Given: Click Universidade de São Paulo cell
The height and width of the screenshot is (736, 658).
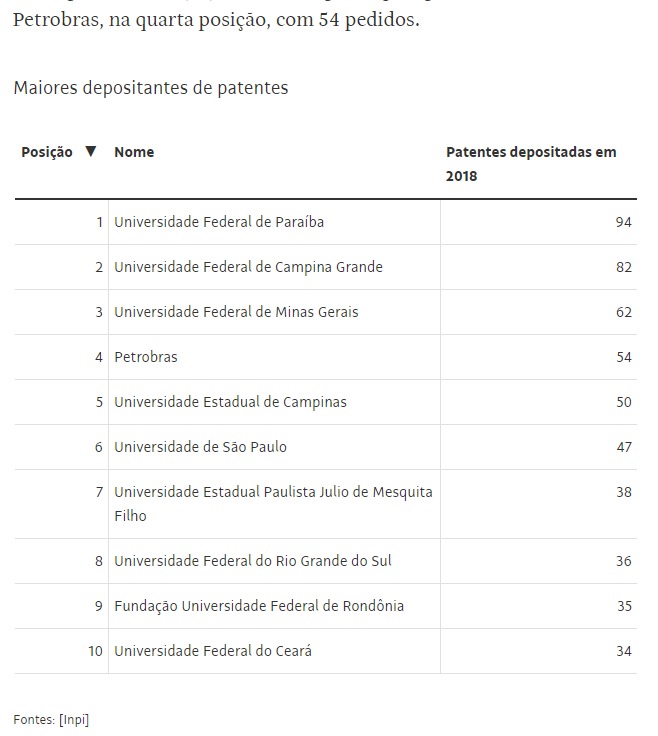Looking at the screenshot, I should pyautogui.click(x=200, y=447).
